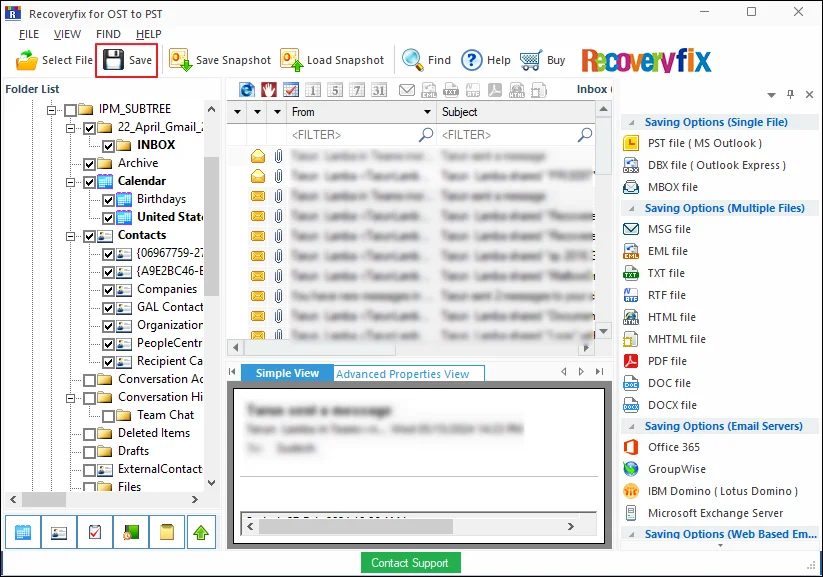
Task: Select IBM Domino (Lotus Domino) option
Action: 722,492
